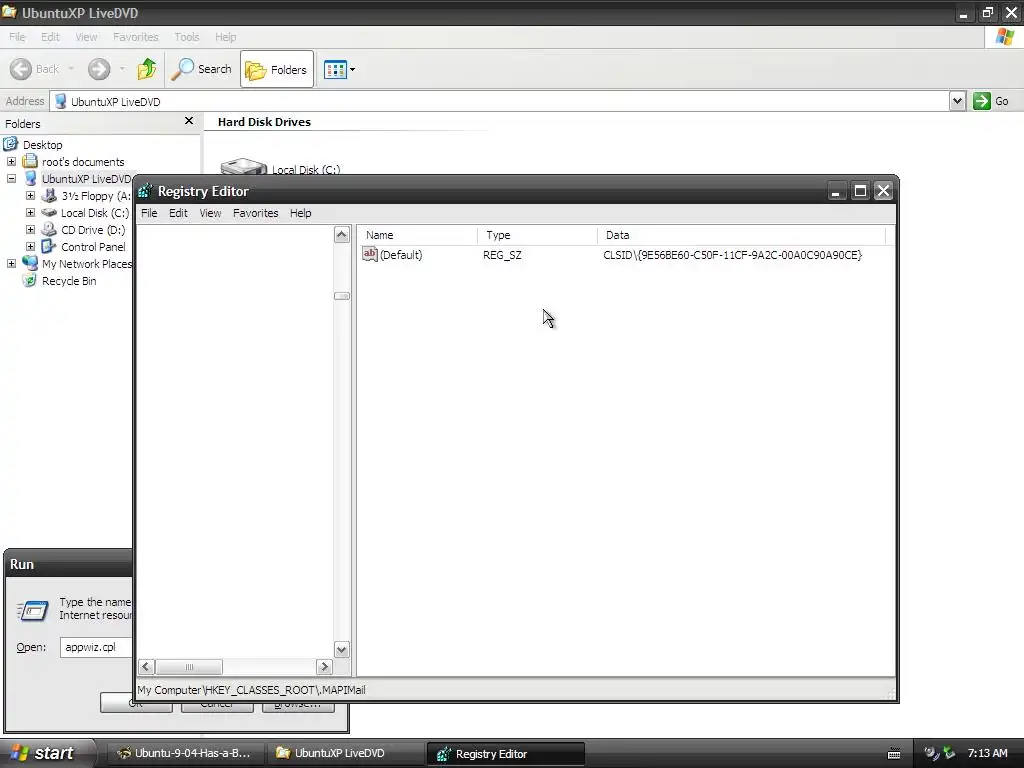Viewport: 1024px width, 768px height.
Task: Switch to UbuntuXP LiveDVD taskbar item
Action: pos(345,753)
